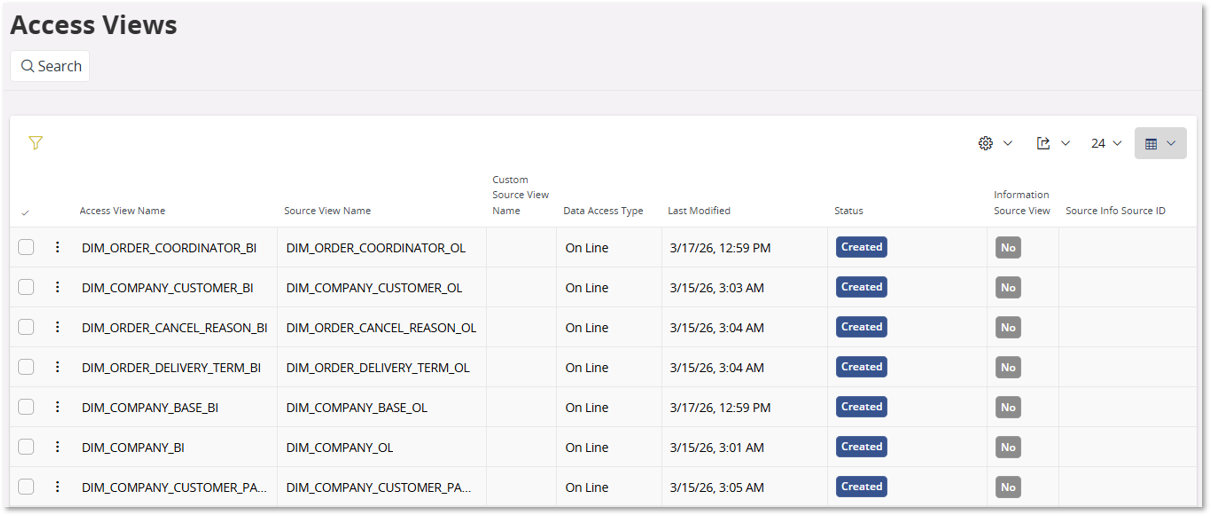Image resolution: width=1211 pixels, height=516 pixels.
Task: Sort by Source Info Source ID header
Action: pyautogui.click(x=1115, y=211)
